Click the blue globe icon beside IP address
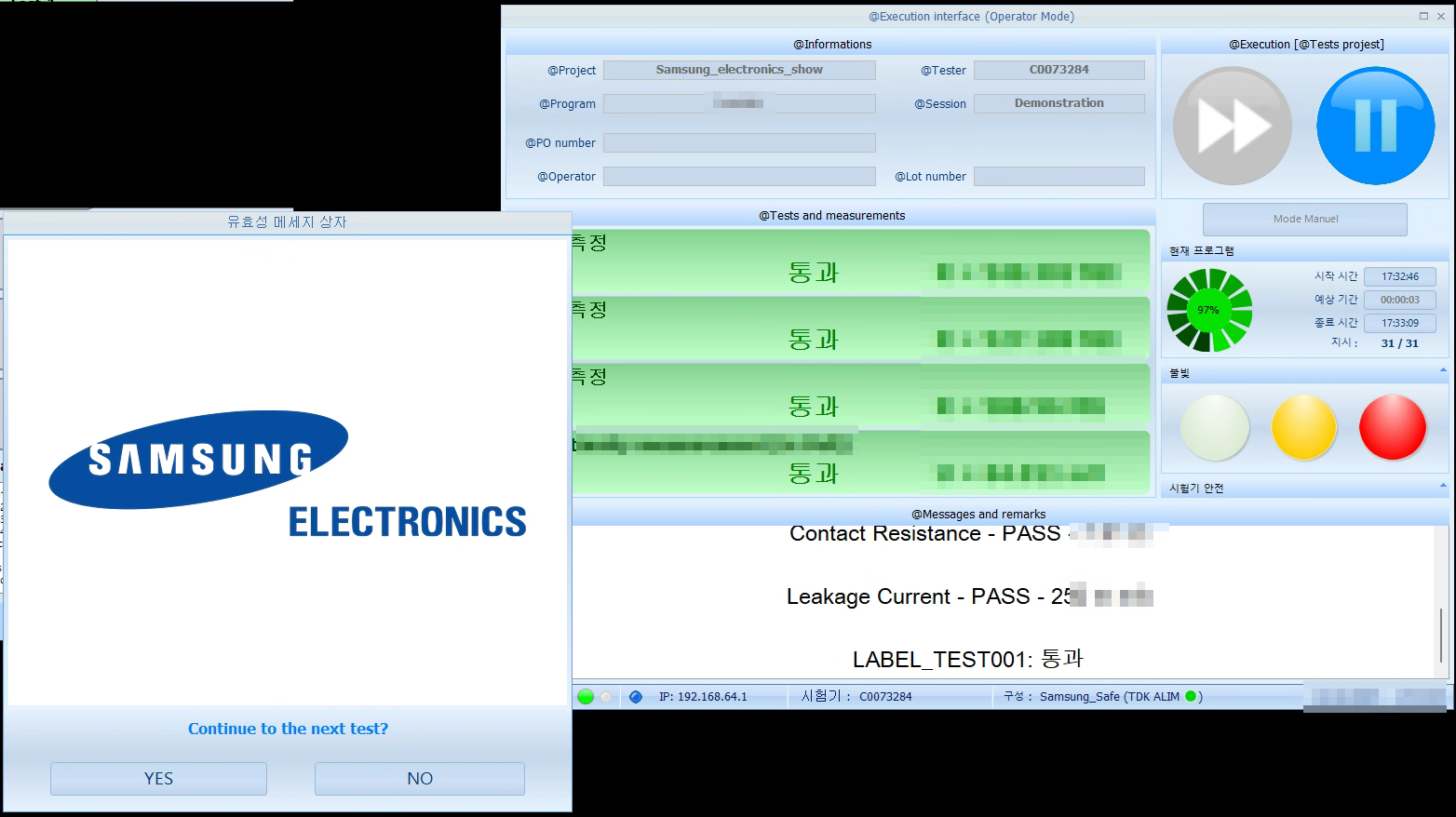The height and width of the screenshot is (817, 1456). coord(636,697)
